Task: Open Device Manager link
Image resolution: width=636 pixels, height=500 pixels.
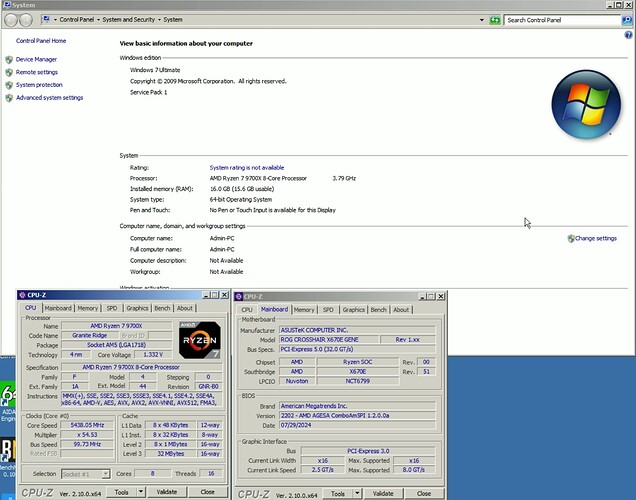Action: (36, 59)
